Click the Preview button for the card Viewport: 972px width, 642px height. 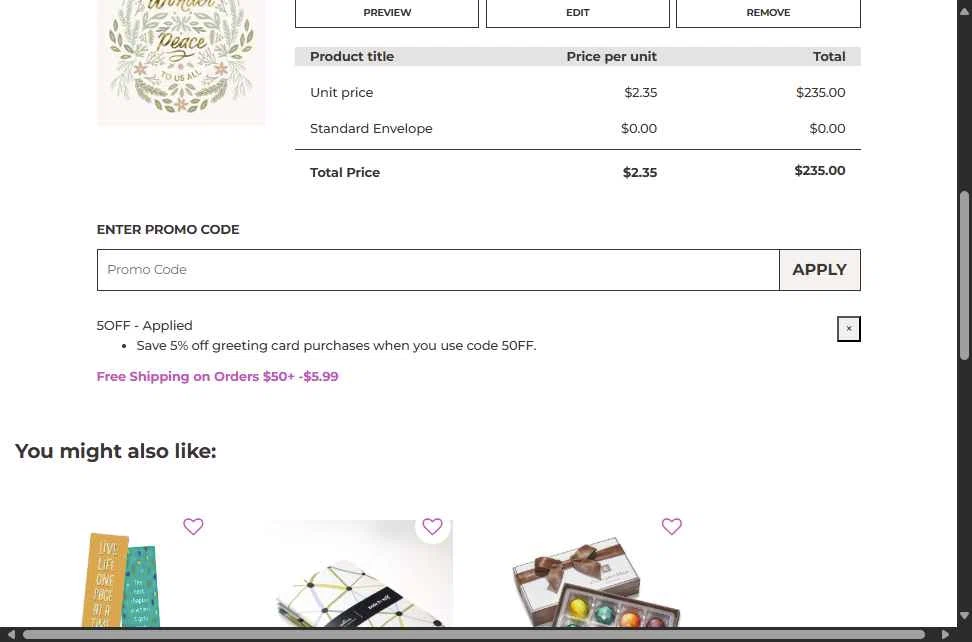[387, 13]
